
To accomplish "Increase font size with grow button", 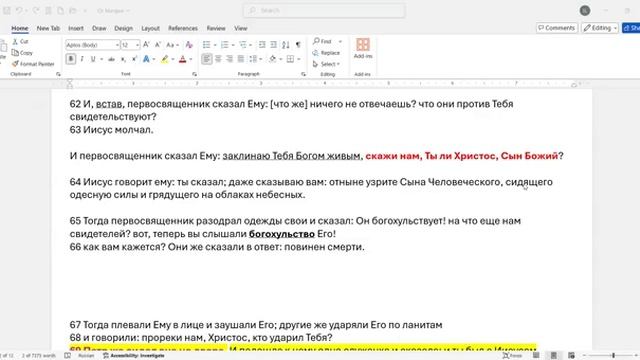I will pos(146,44).
